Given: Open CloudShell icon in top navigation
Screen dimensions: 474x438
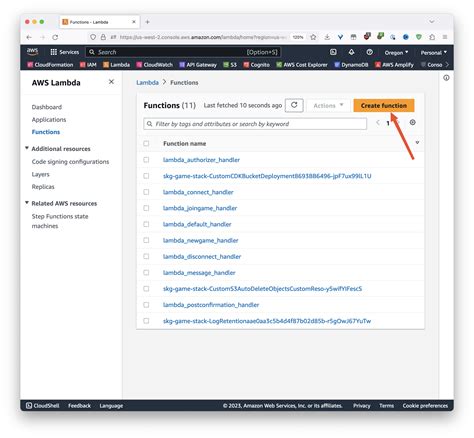Looking at the screenshot, I should (x=333, y=52).
